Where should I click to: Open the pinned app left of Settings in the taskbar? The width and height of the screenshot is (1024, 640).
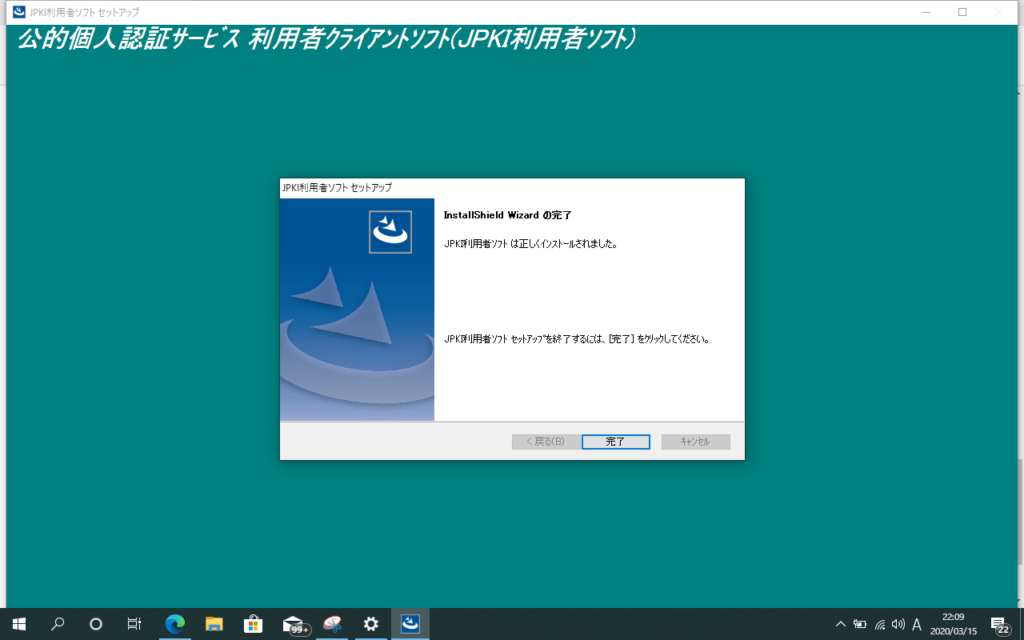[x=332, y=624]
